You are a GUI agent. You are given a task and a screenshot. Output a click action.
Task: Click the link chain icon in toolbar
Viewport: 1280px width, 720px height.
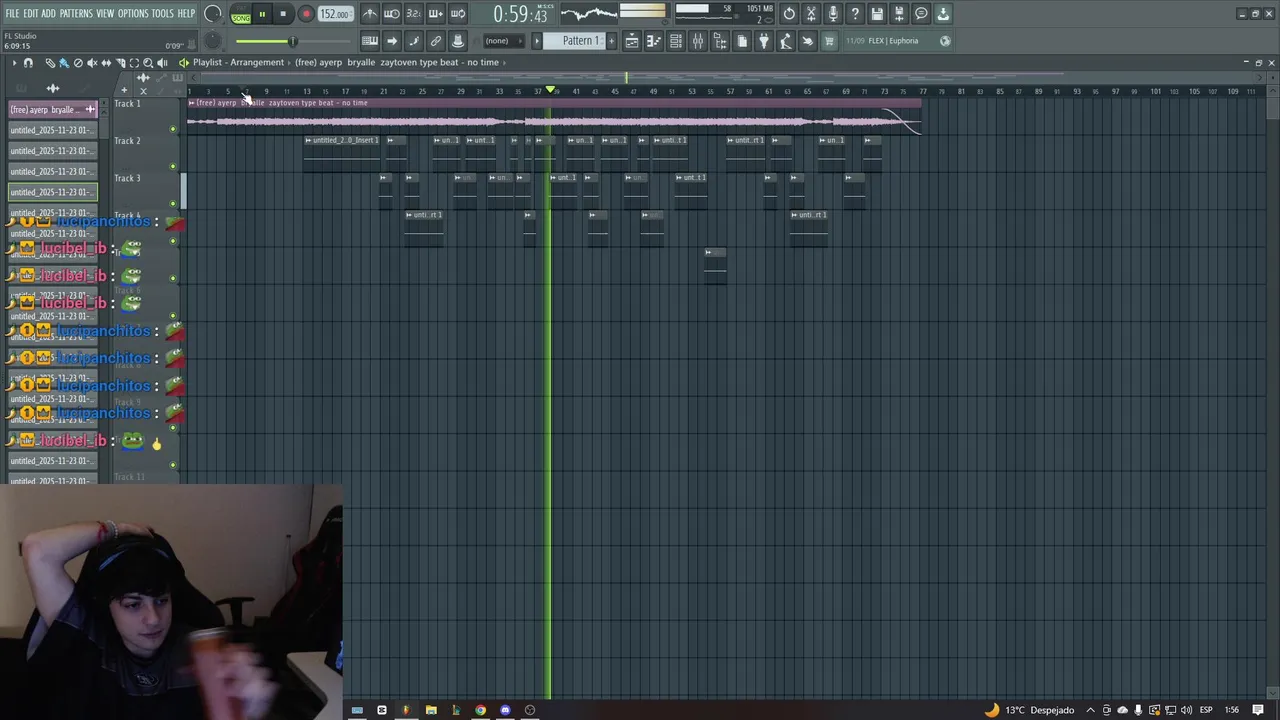436,41
